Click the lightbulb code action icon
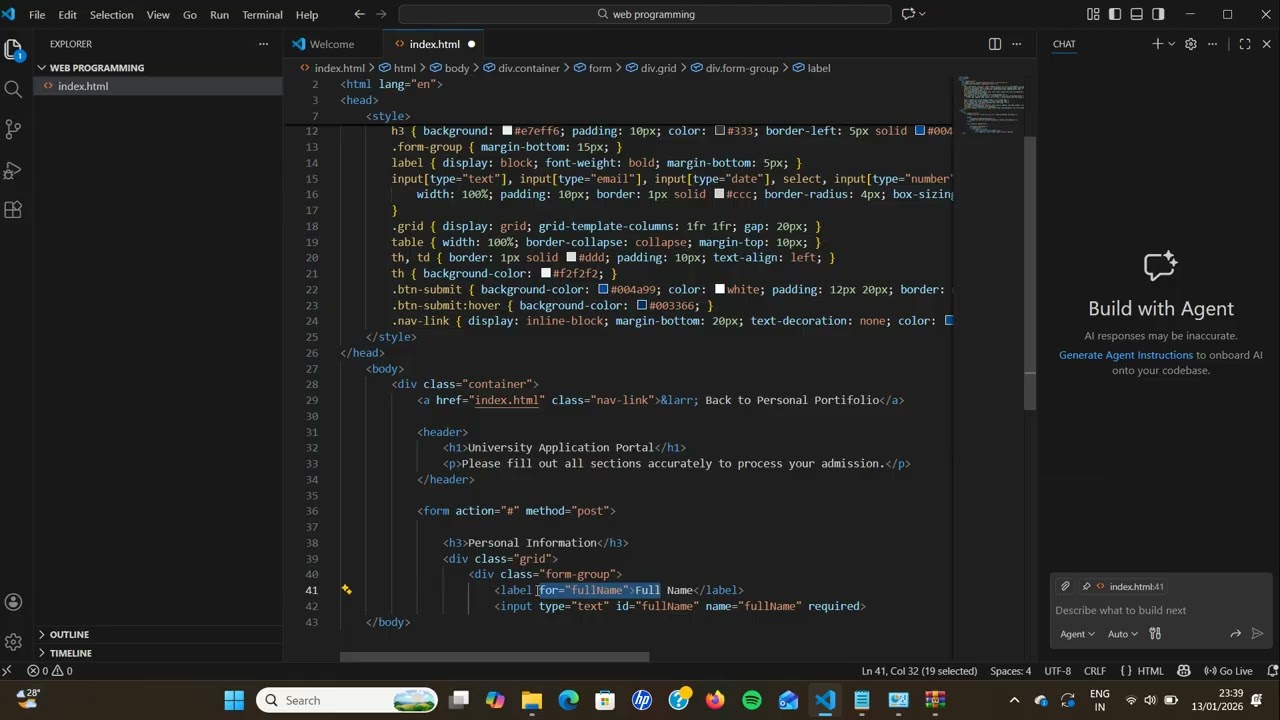 (x=346, y=590)
